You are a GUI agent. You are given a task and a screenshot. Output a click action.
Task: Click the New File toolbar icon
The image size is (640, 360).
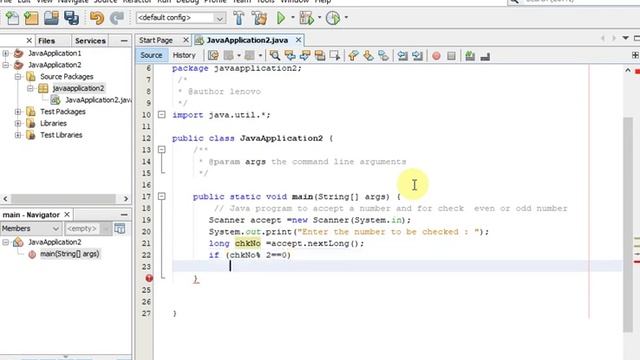click(x=12, y=18)
